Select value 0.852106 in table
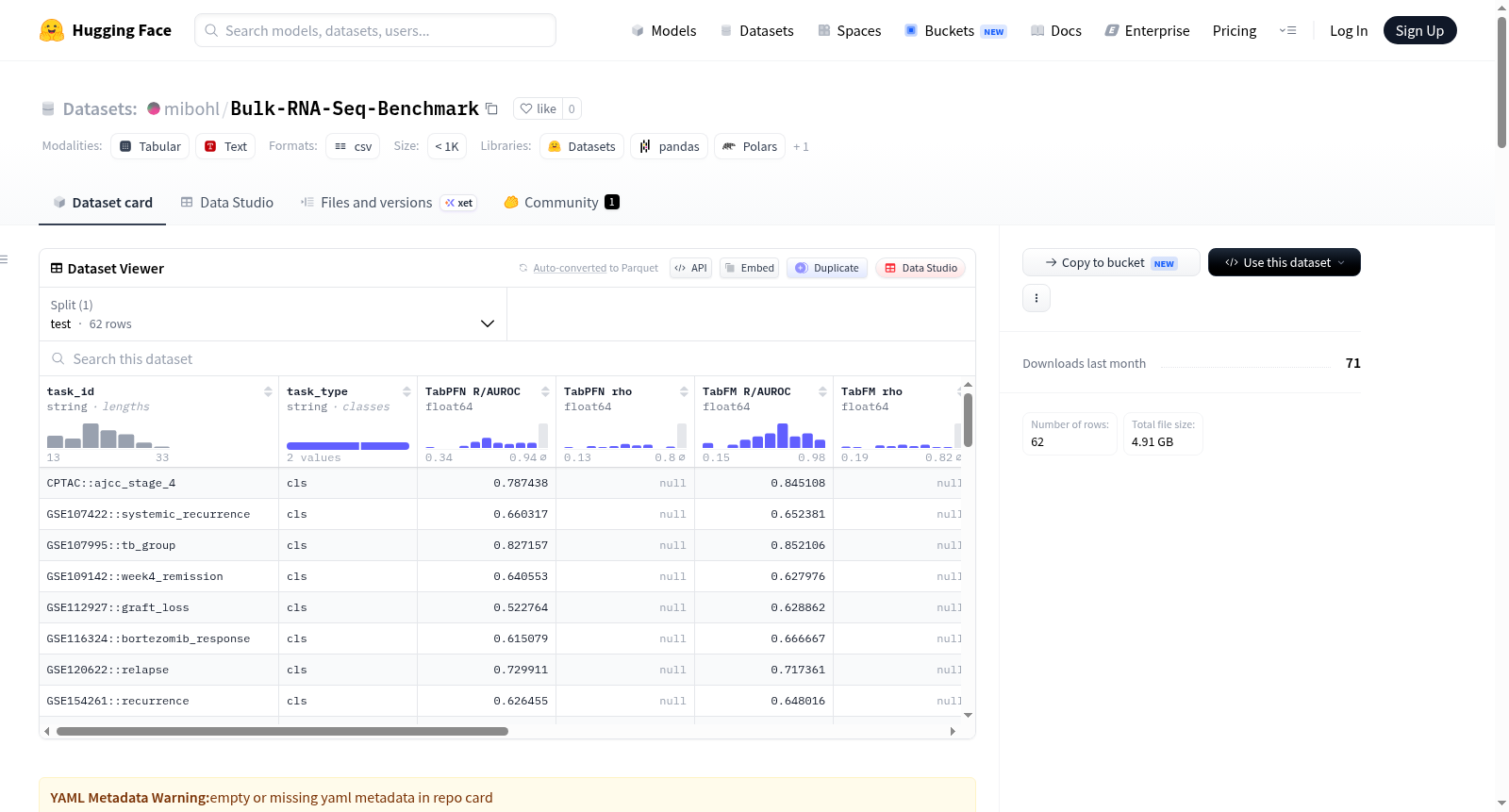Image resolution: width=1509 pixels, height=812 pixels. [798, 545]
